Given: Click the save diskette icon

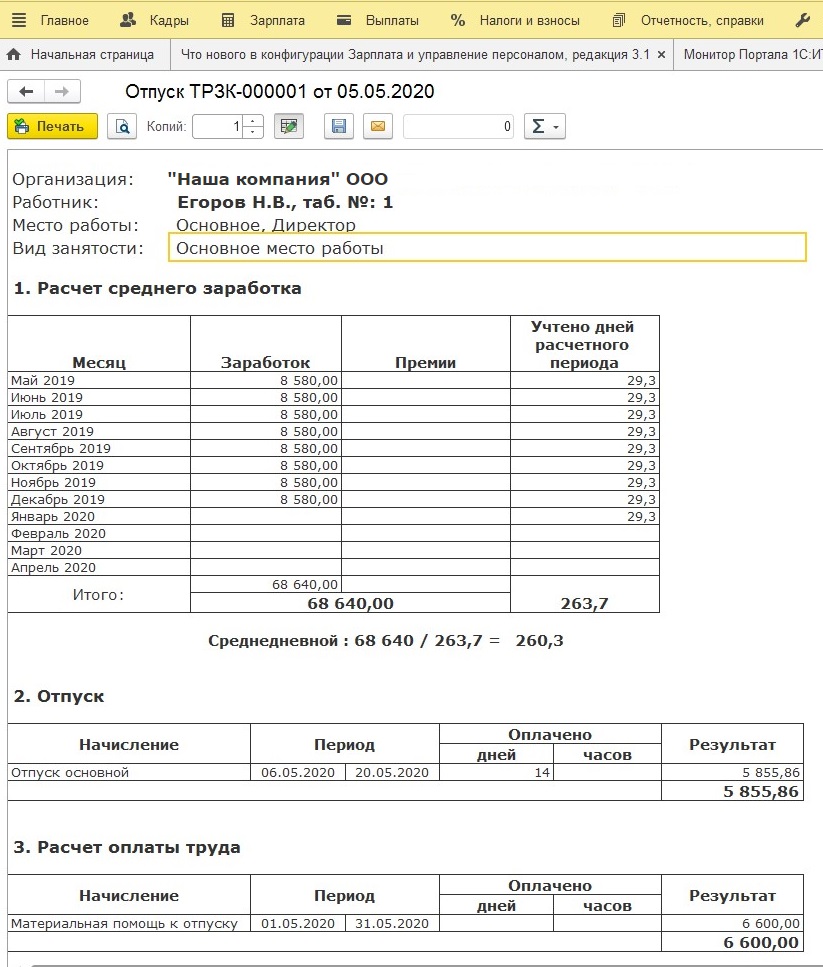Looking at the screenshot, I should pos(338,126).
